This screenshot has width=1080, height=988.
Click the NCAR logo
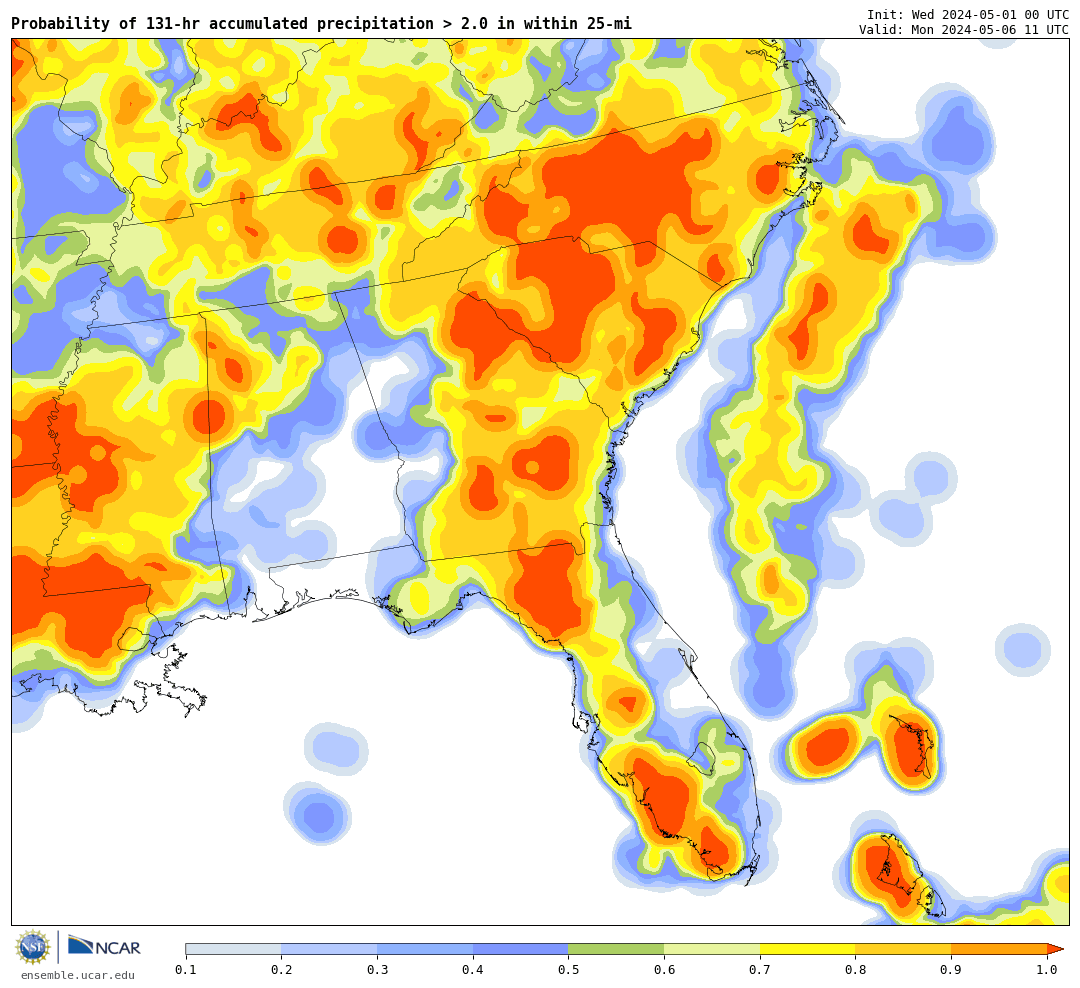[x=104, y=947]
